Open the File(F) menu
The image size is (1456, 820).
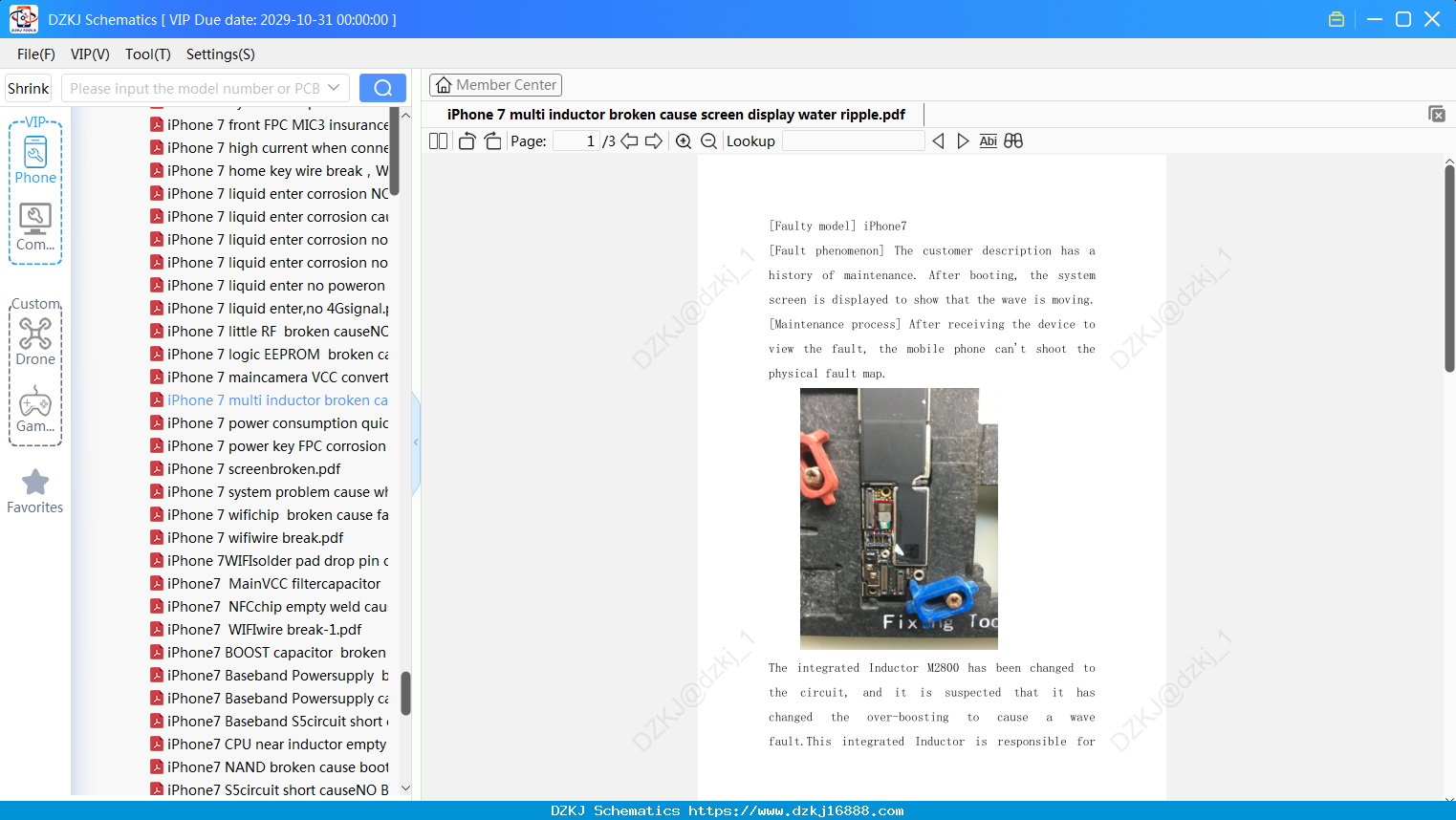(36, 54)
